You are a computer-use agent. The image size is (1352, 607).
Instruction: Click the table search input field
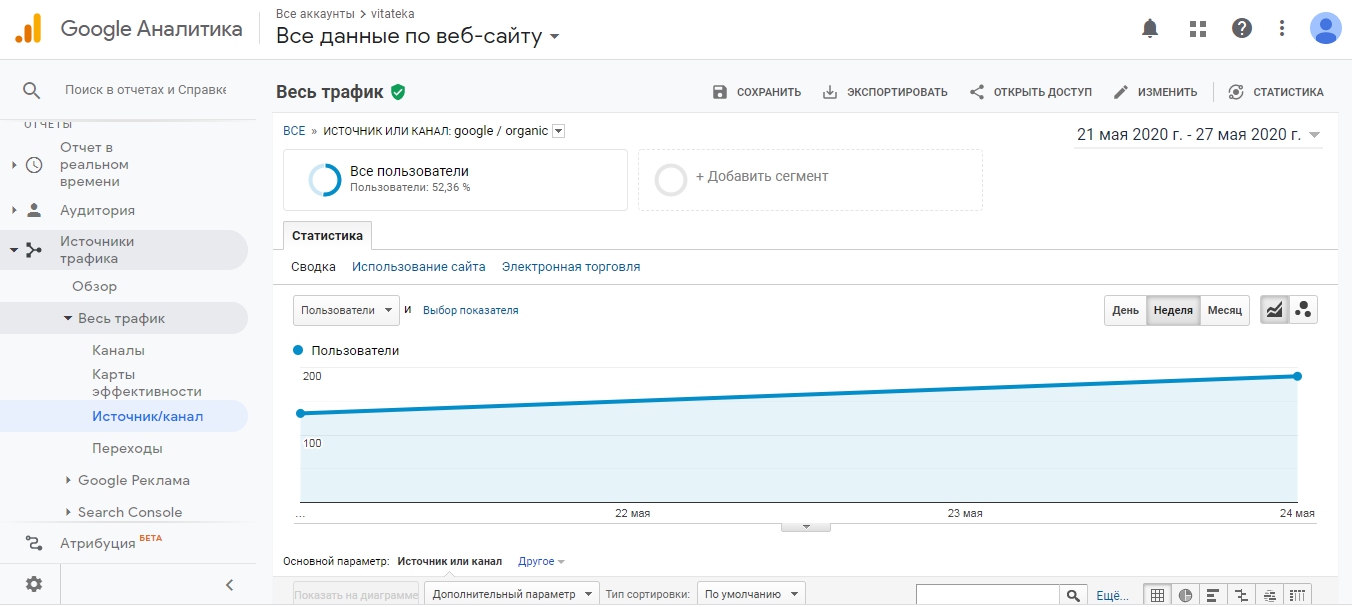point(988,595)
